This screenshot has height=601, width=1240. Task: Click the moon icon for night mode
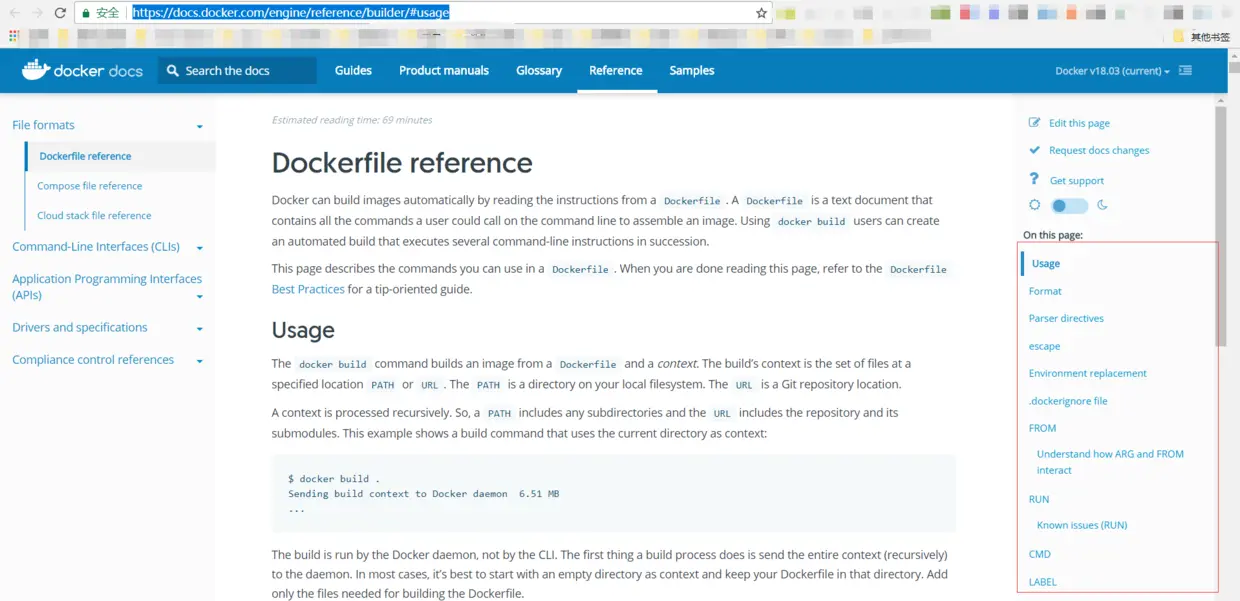coord(1102,205)
